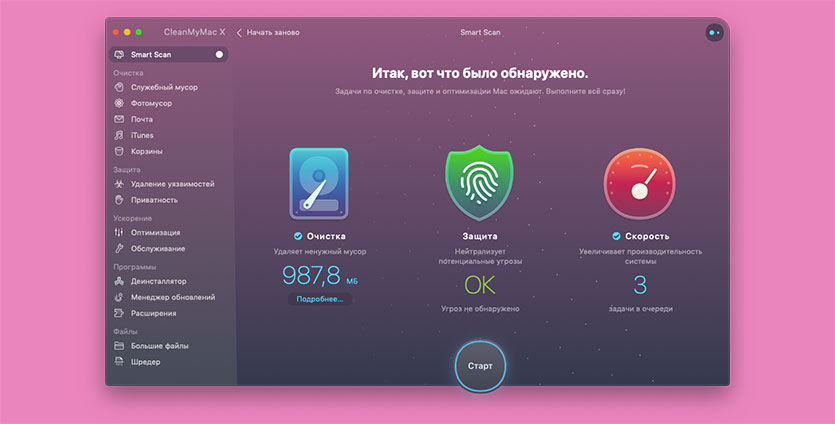
Task: Click the Деинсталлятор icon
Action: [119, 281]
